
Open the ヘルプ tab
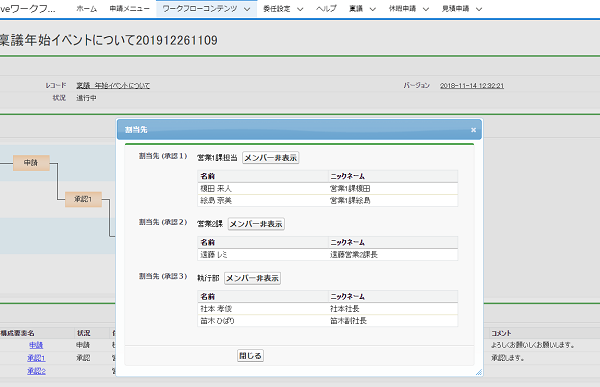(326, 8)
